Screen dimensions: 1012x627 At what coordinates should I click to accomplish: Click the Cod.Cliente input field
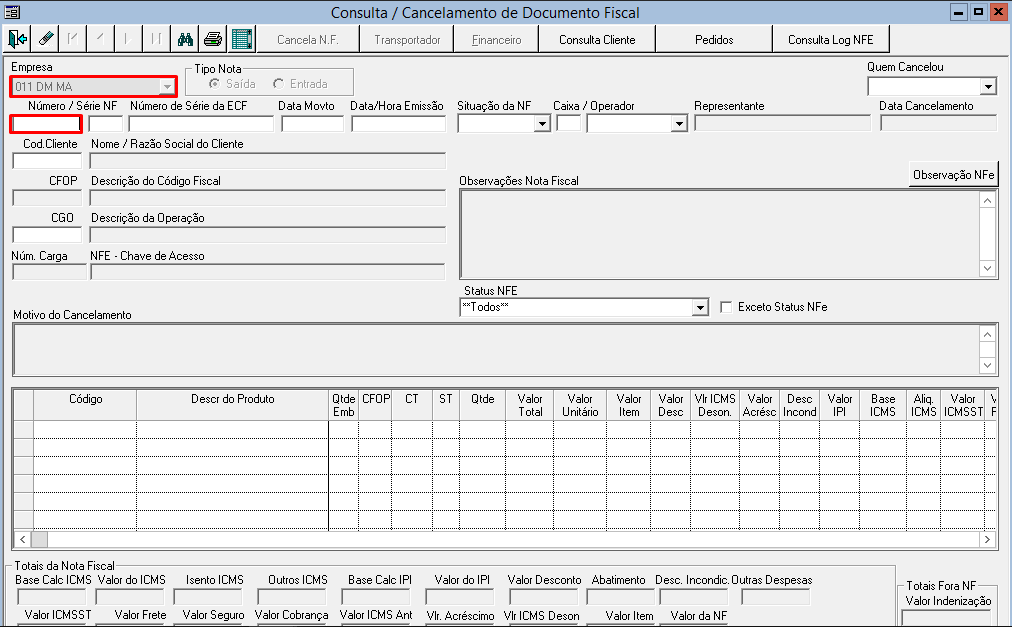point(47,161)
